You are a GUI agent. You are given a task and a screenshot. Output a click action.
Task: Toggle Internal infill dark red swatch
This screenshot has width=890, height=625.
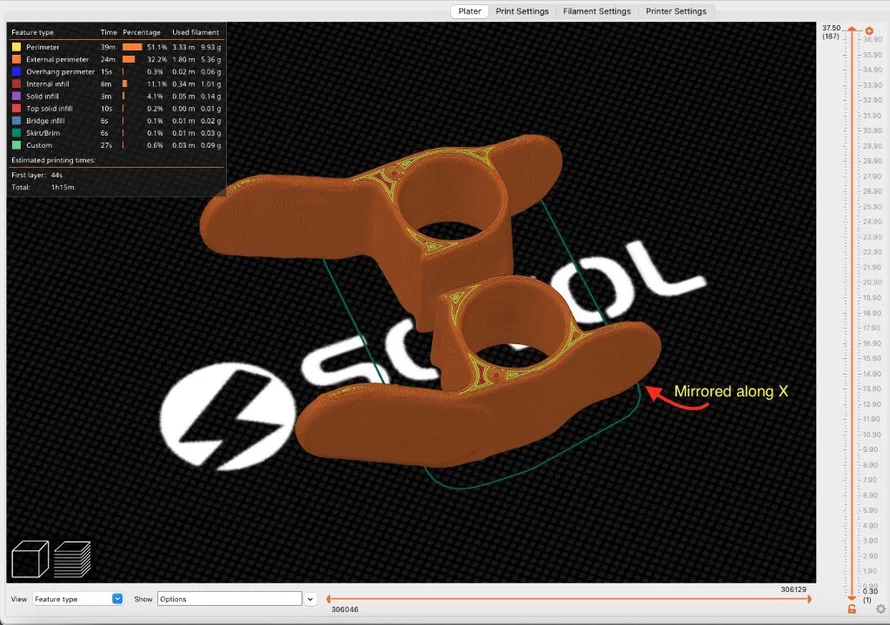coord(16,84)
